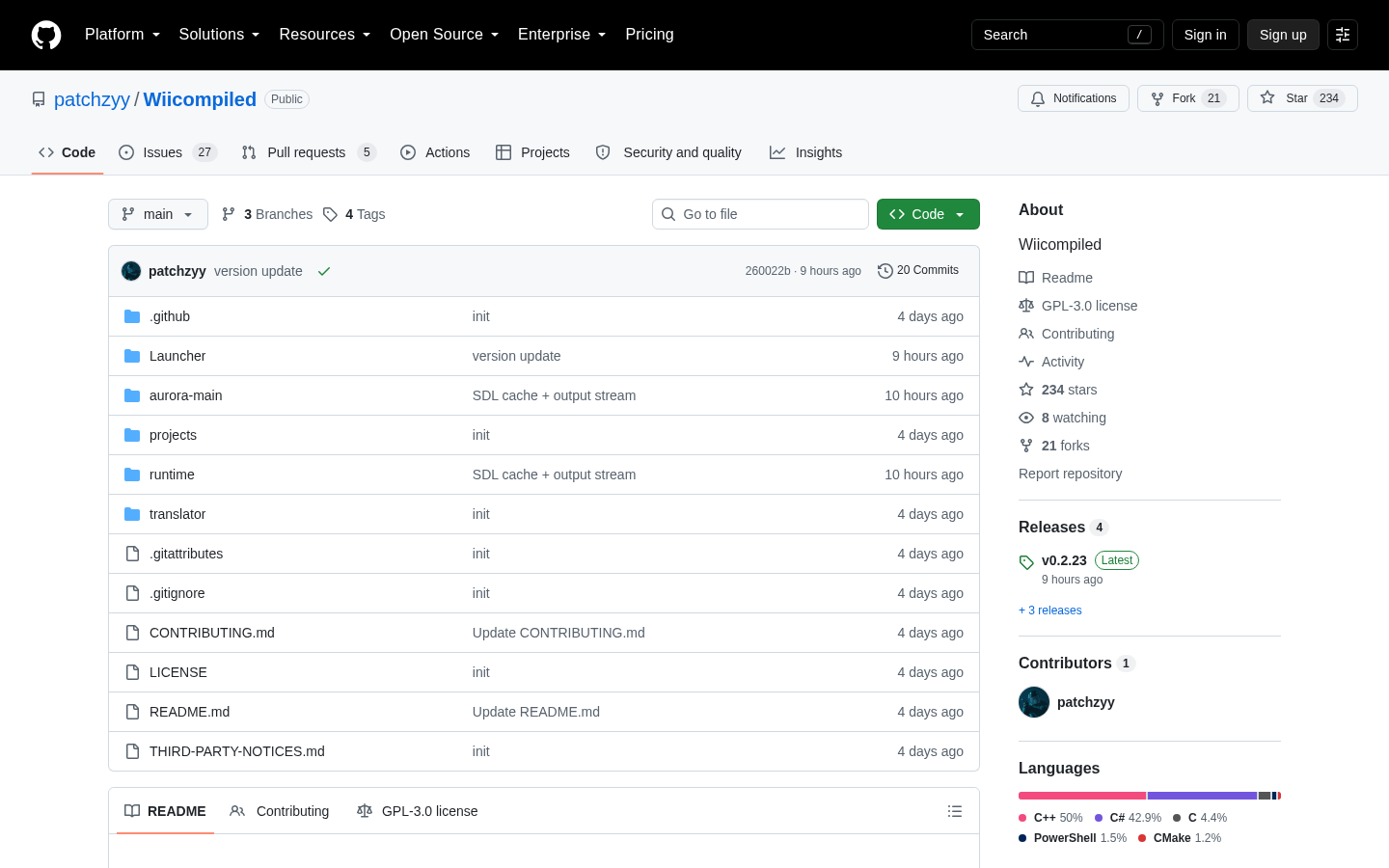Open 'Update CONTRIBUTING.md' commit message
Viewport: 1389px width, 868px height.
pos(558,633)
